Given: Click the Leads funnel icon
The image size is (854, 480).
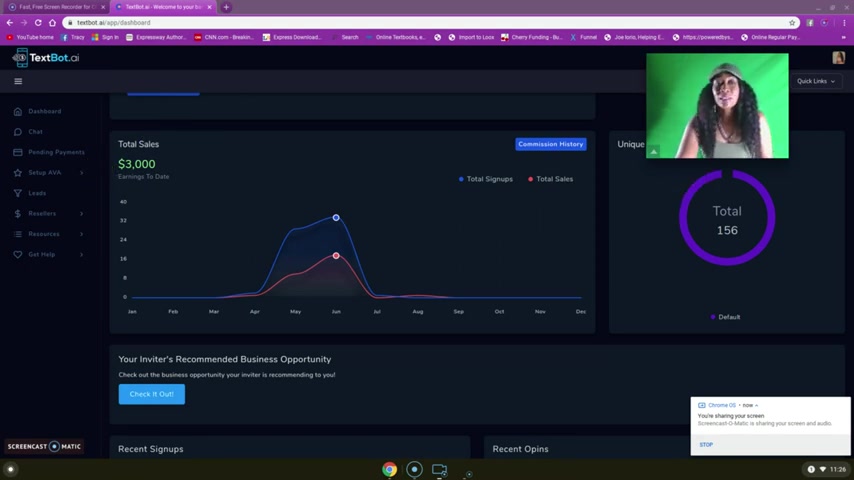Looking at the screenshot, I should click(x=18, y=193).
